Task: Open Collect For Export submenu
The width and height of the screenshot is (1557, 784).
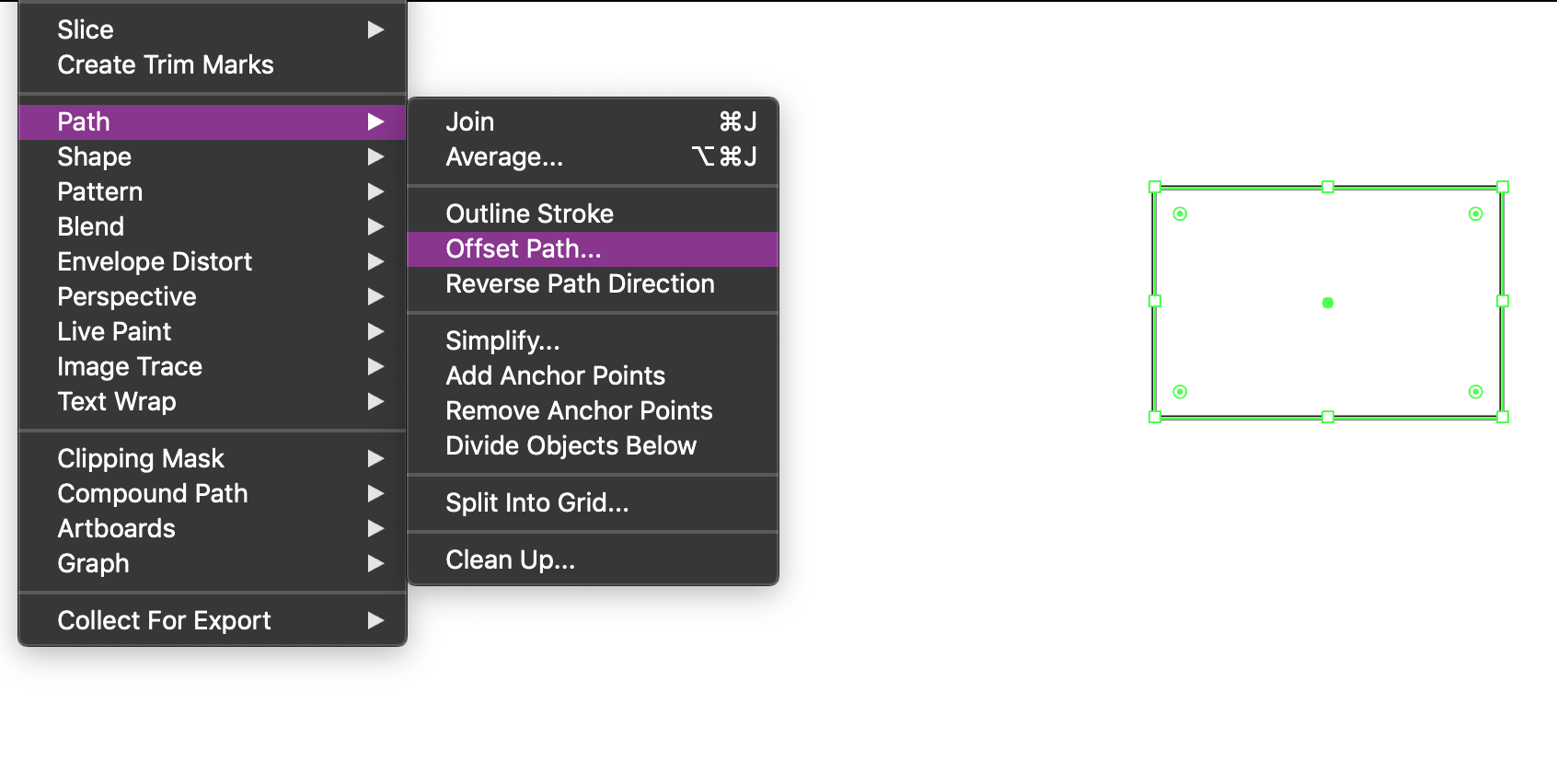Action: (x=213, y=621)
